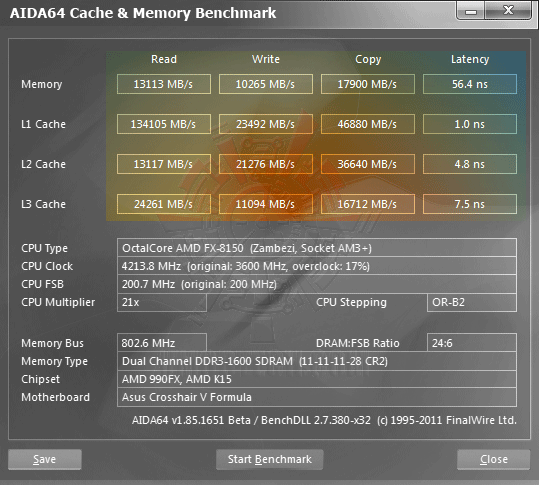The height and width of the screenshot is (485, 539).
Task: Select L2 Cache Write 21276 MB/s
Action: (x=266, y=164)
